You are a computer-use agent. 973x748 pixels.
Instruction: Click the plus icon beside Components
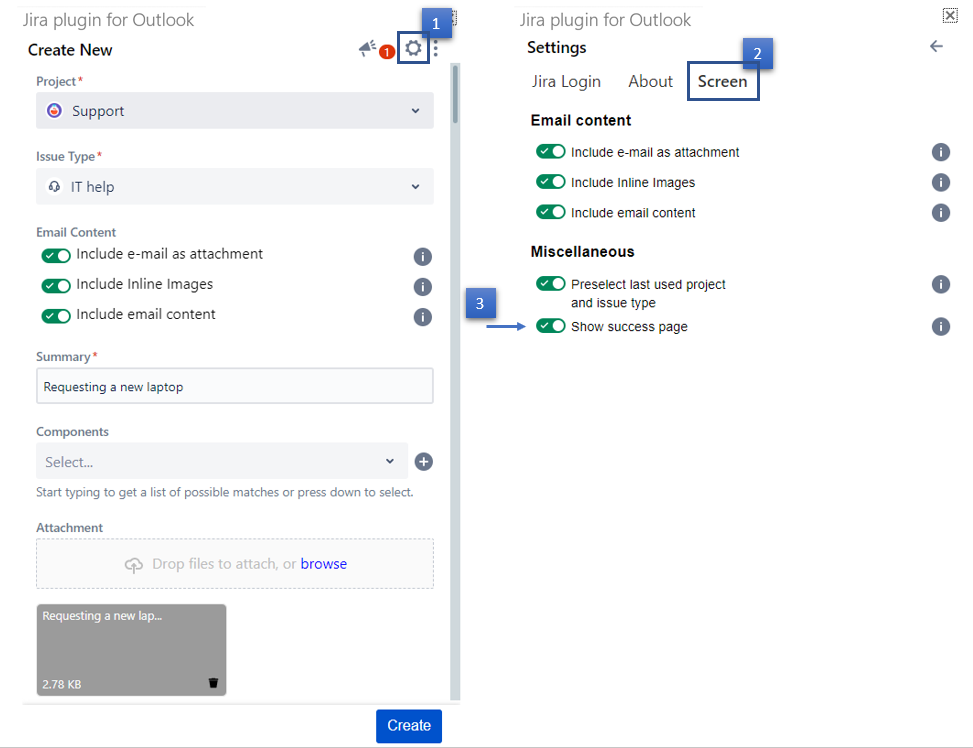click(x=424, y=461)
